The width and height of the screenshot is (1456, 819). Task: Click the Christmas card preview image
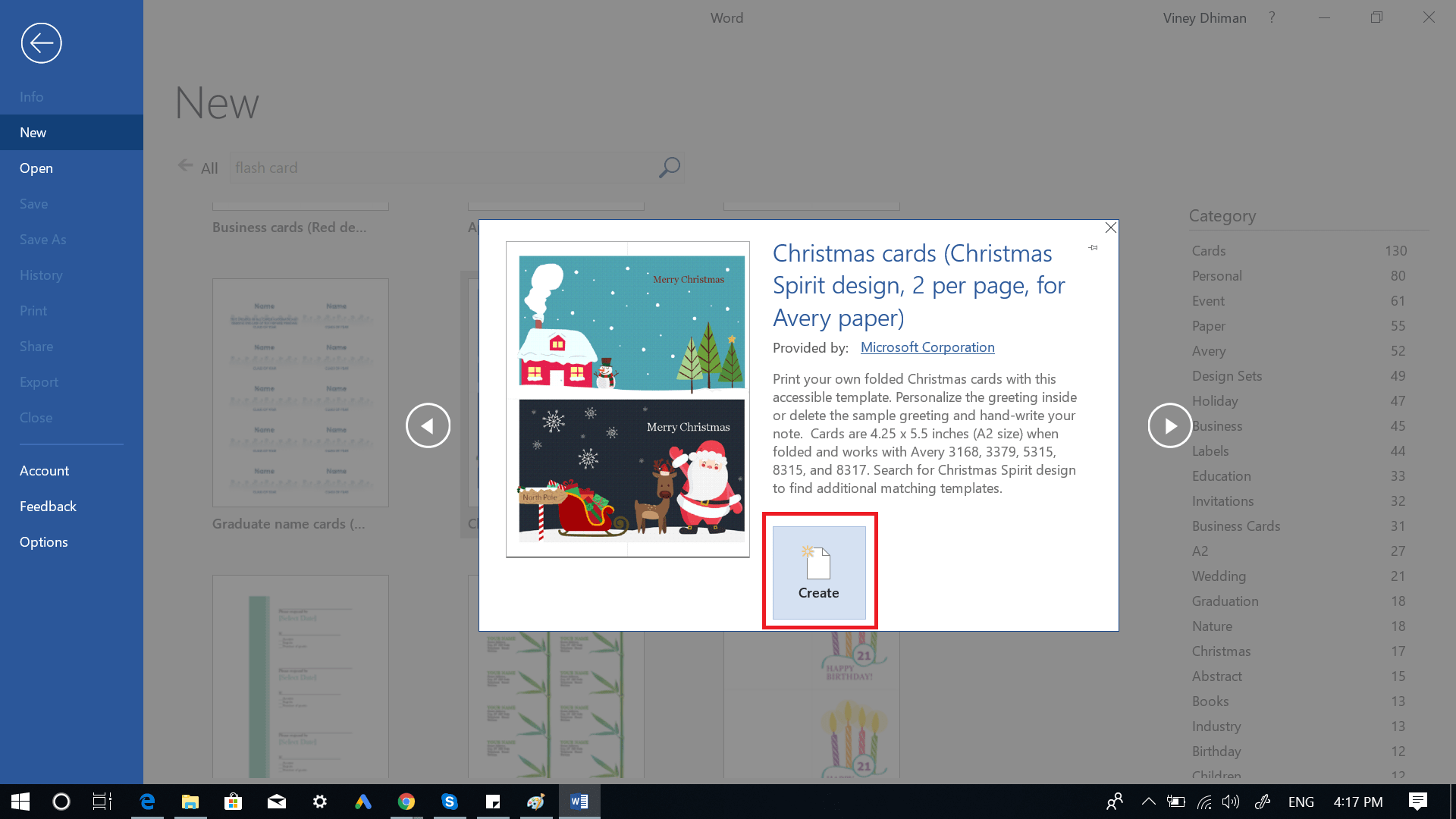click(x=628, y=400)
